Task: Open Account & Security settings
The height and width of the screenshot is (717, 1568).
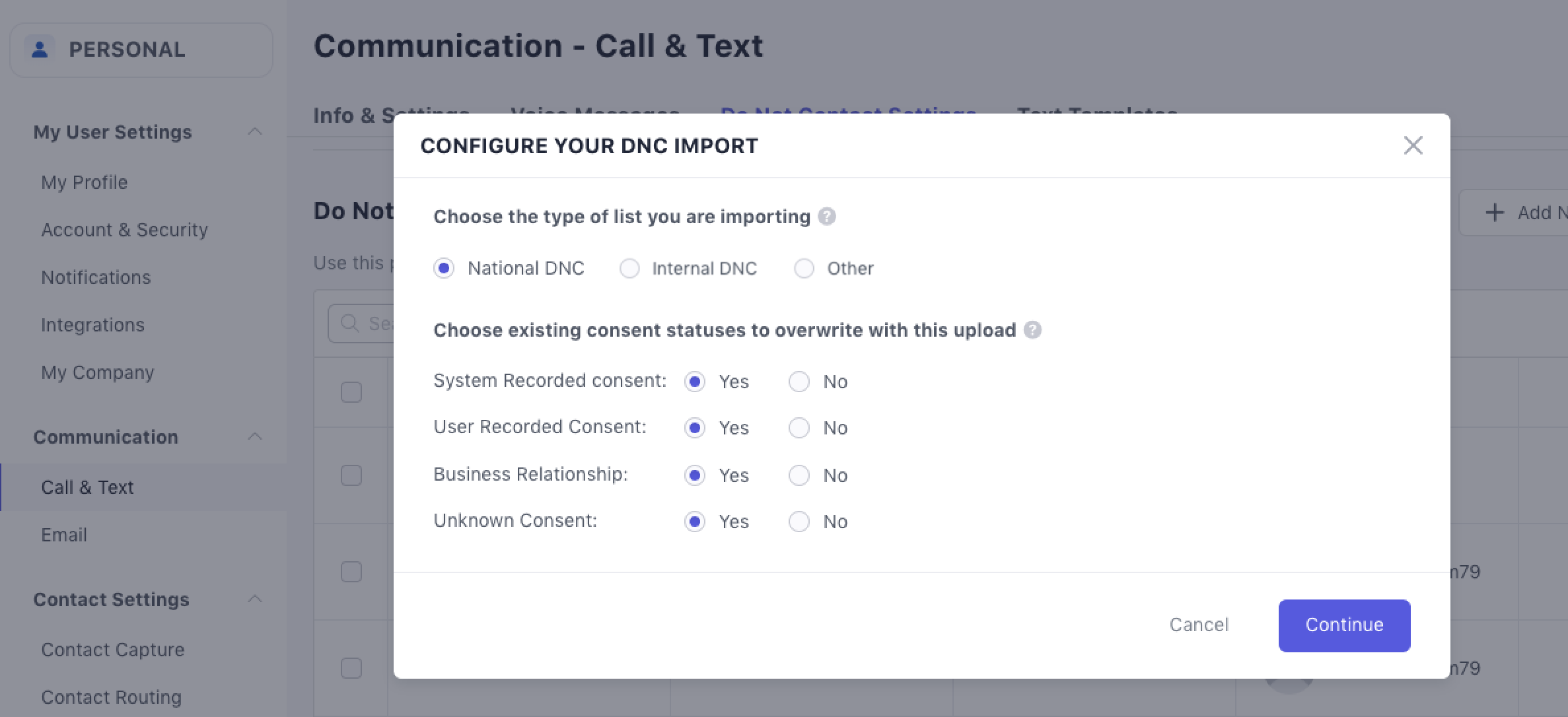Action: point(124,230)
